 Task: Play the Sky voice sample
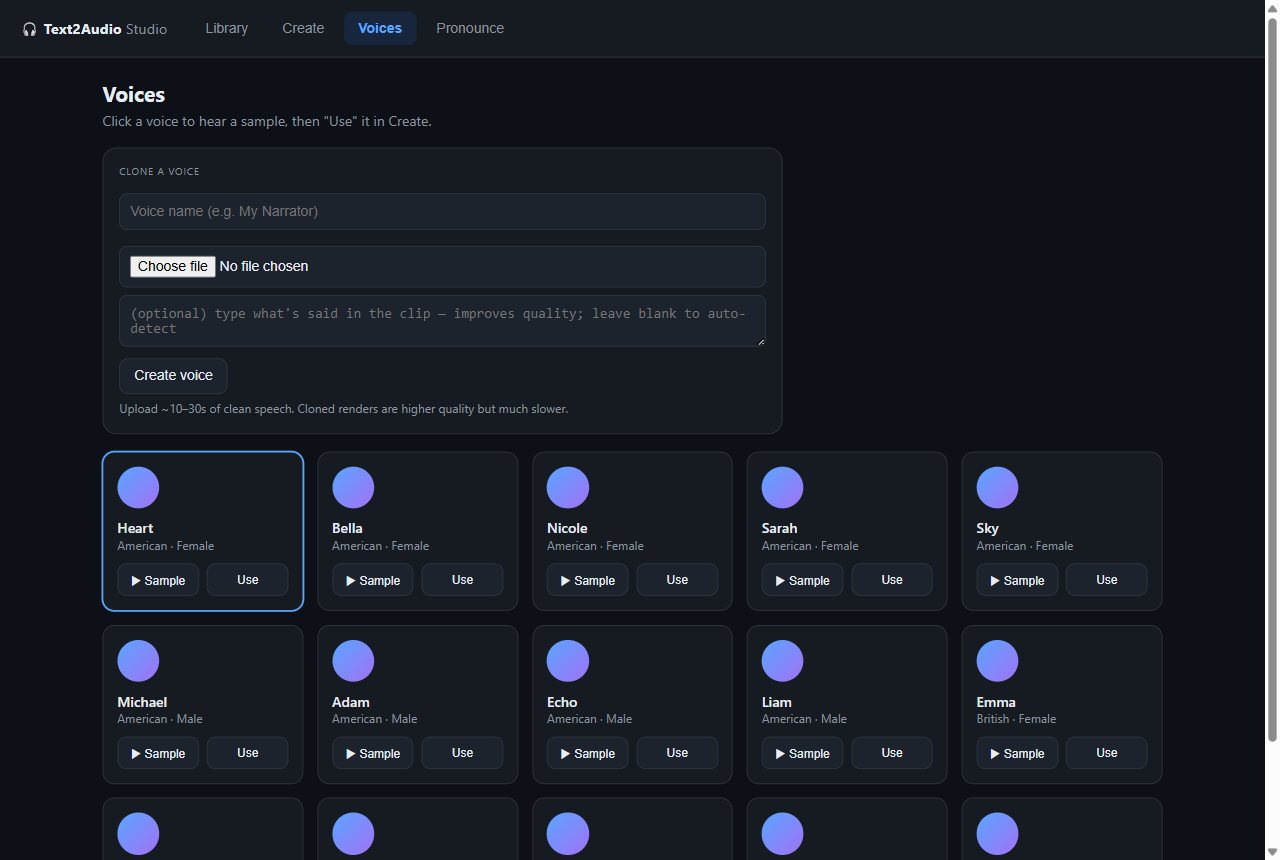(x=1017, y=580)
